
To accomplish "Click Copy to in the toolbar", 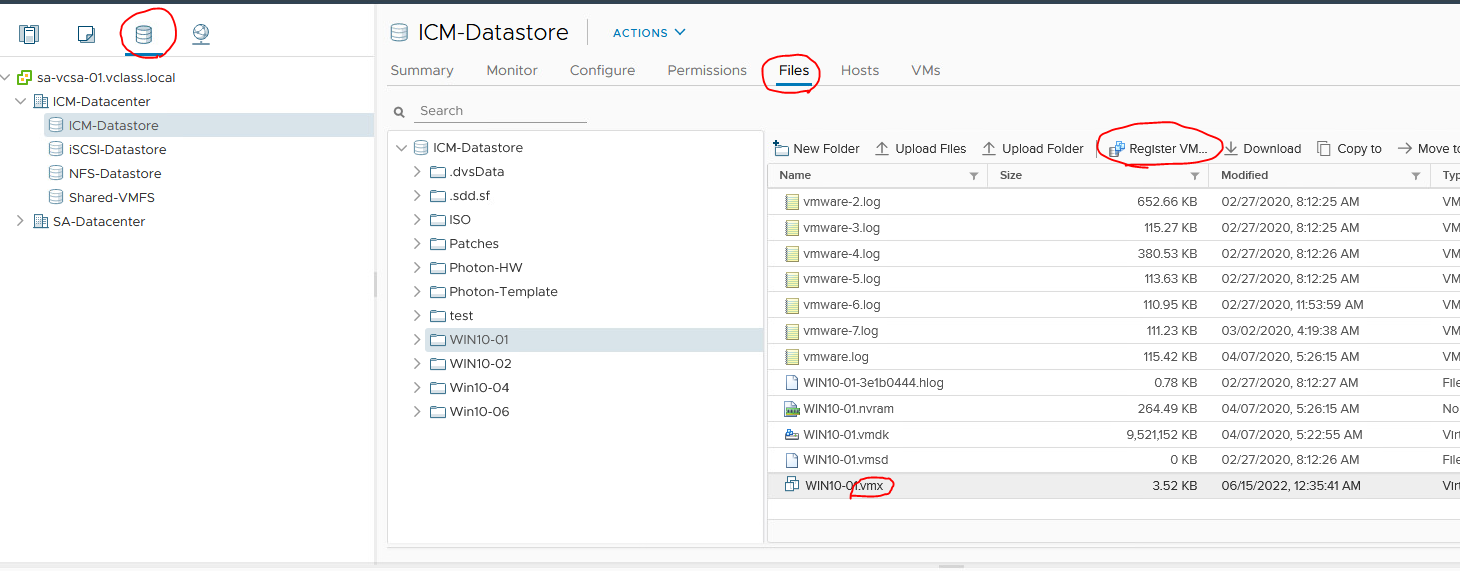I will point(1349,148).
